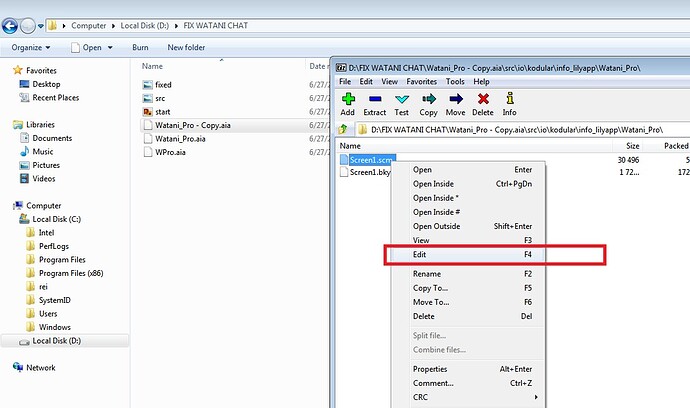Click the red Delete X icon

click(483, 99)
